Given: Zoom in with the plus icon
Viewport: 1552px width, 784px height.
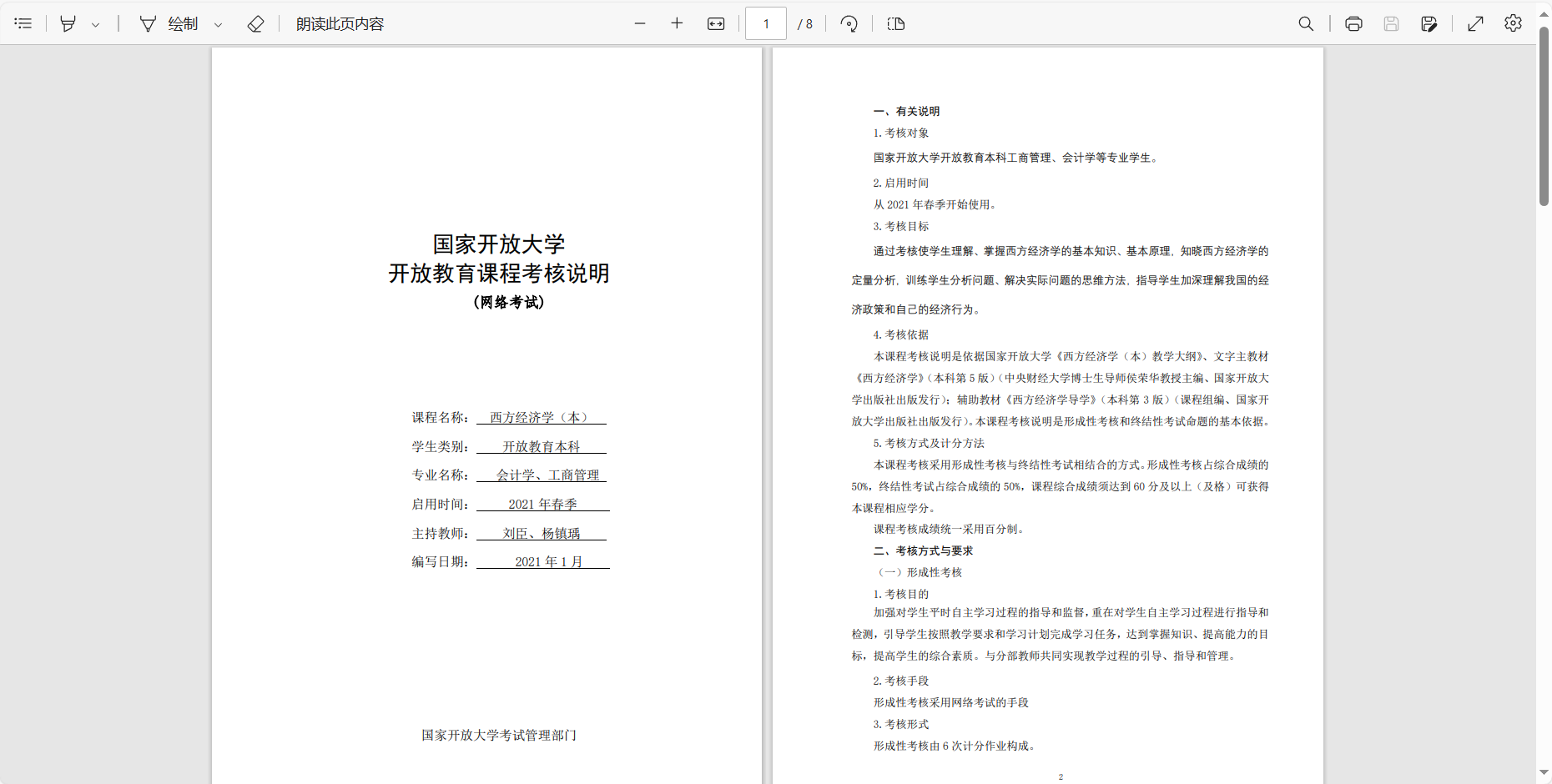Looking at the screenshot, I should [677, 23].
